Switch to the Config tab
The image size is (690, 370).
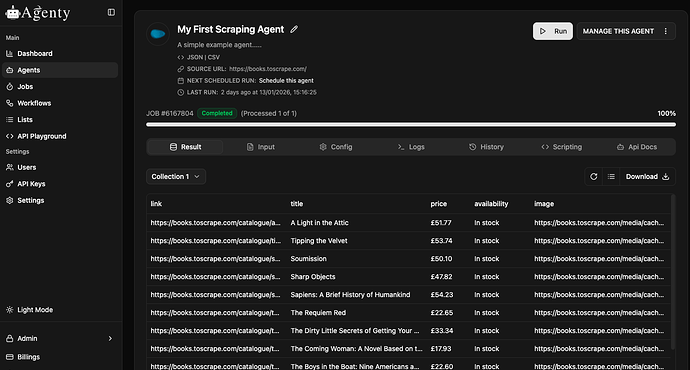point(336,147)
